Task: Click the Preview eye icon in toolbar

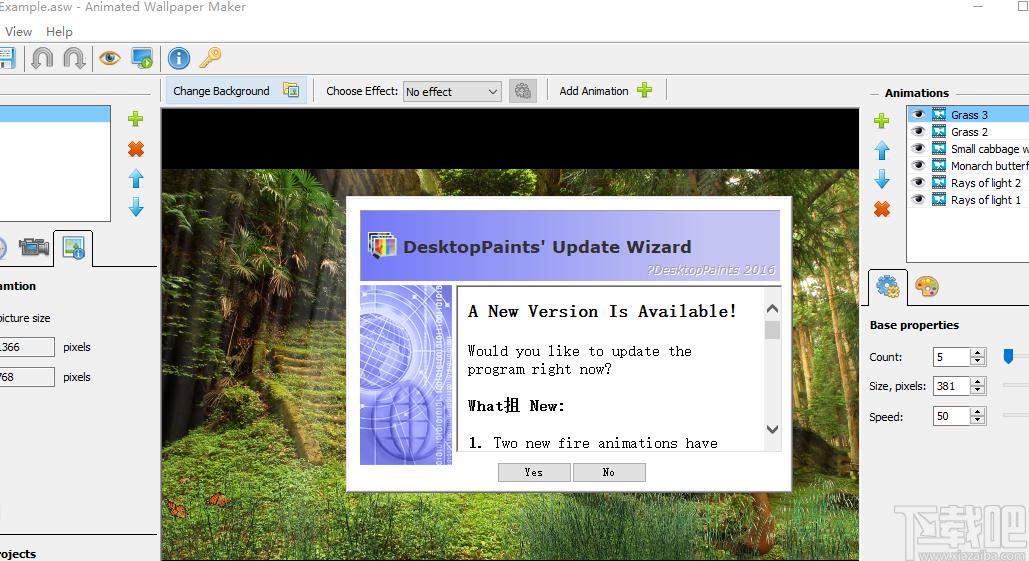Action: [110, 58]
